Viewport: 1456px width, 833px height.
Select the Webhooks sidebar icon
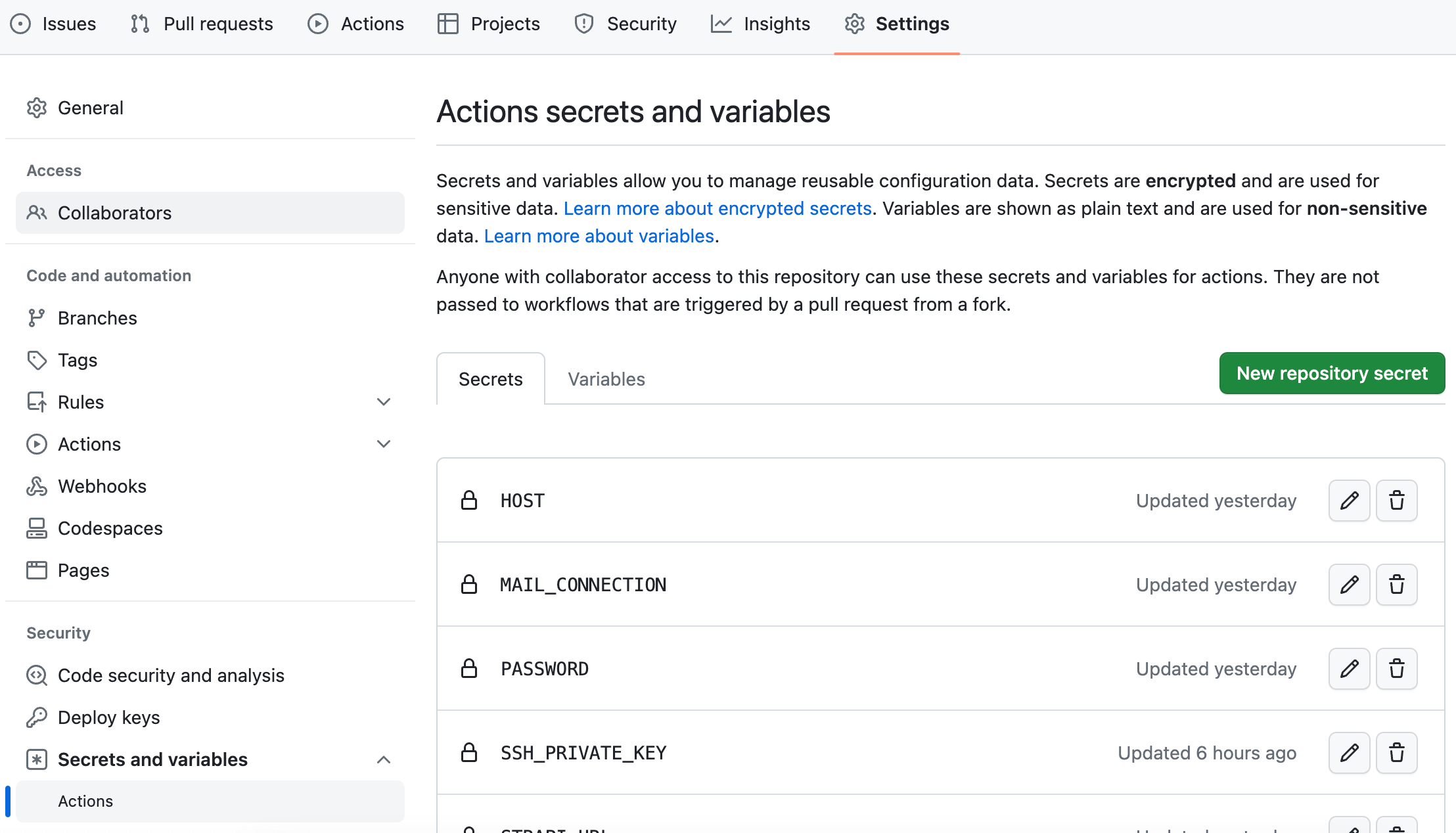pos(37,486)
